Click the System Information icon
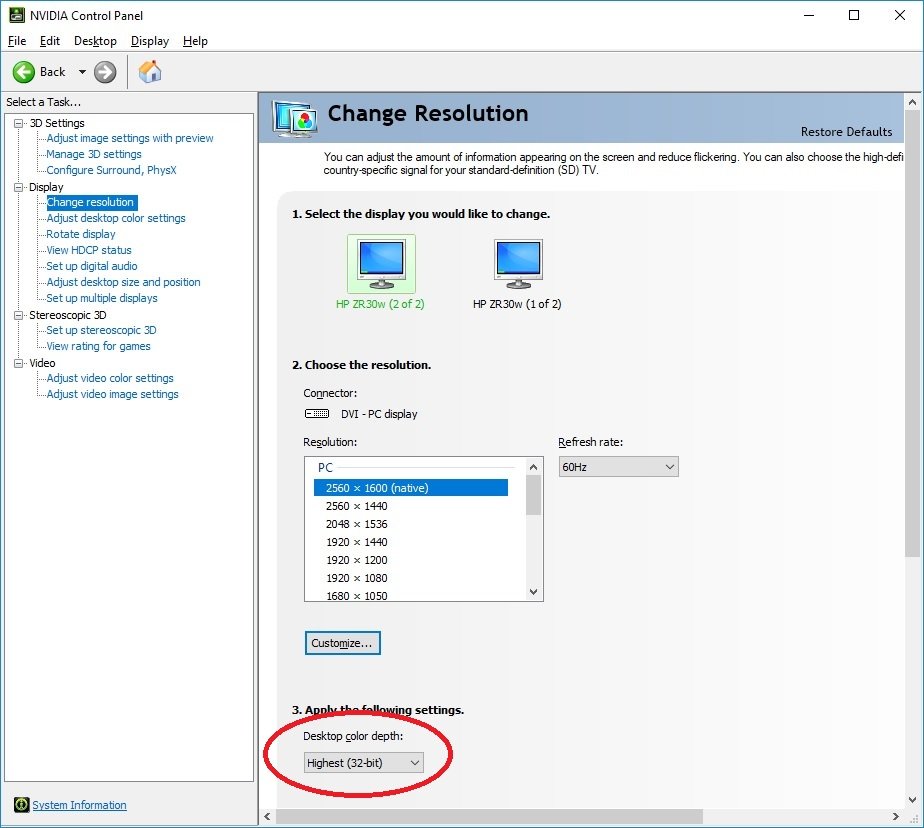This screenshot has height=828, width=924. coord(21,804)
